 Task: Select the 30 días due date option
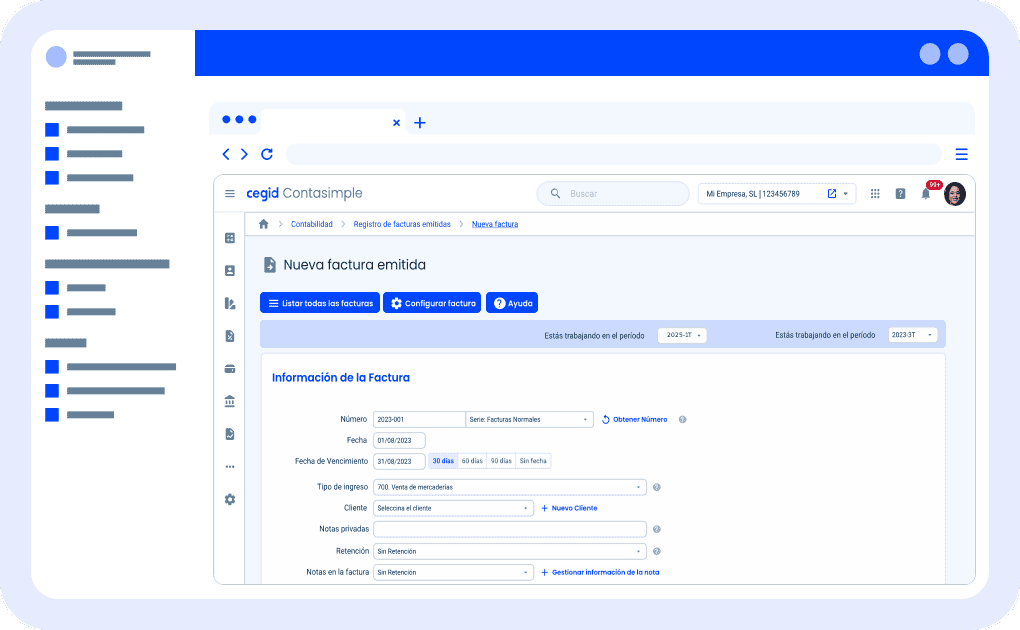tap(442, 461)
